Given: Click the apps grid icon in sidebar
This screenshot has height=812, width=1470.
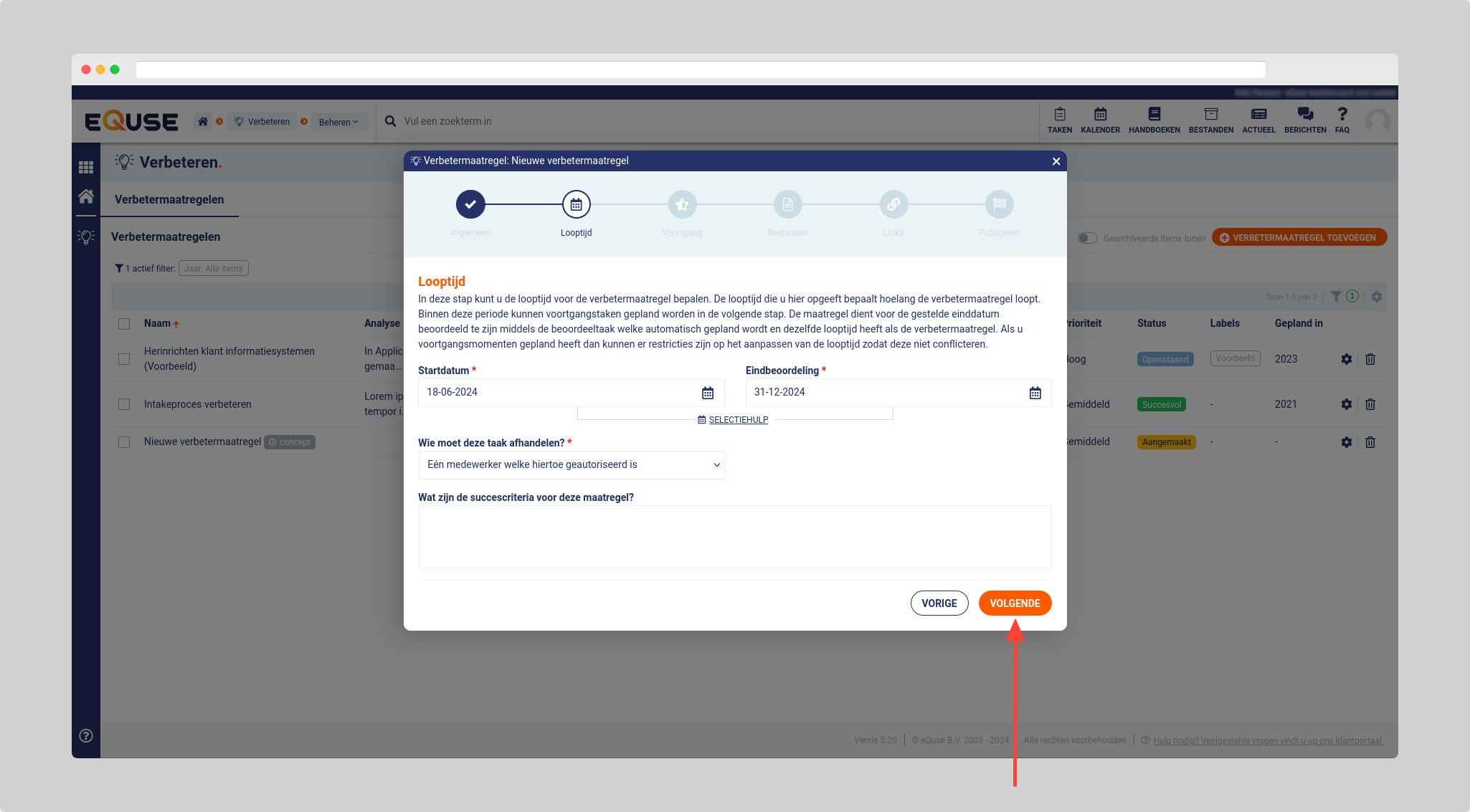Looking at the screenshot, I should pos(86,167).
